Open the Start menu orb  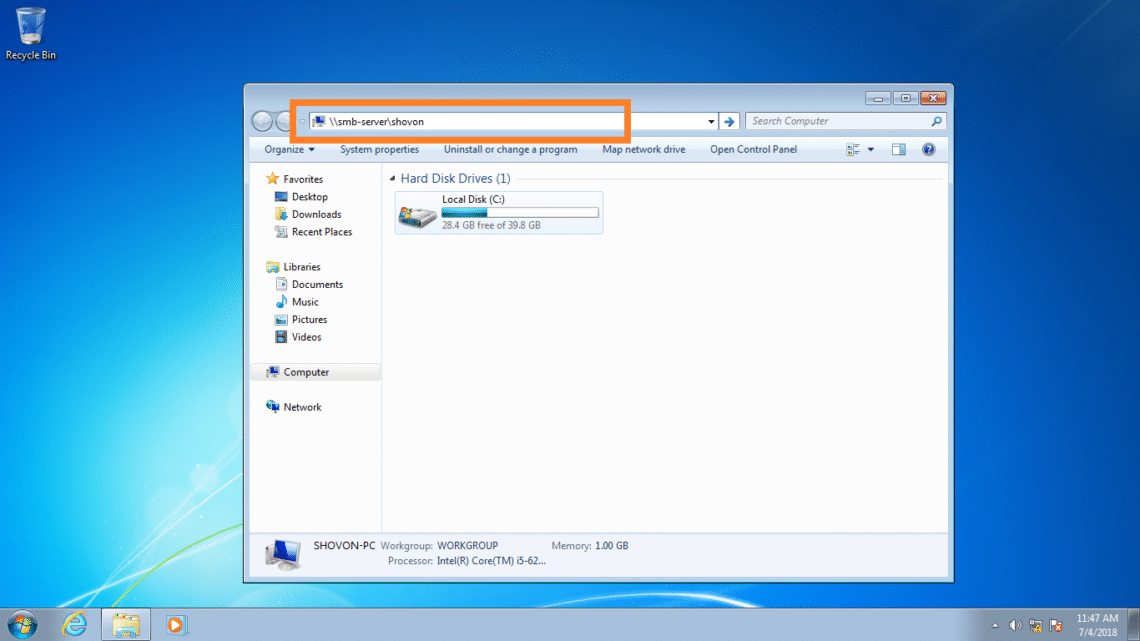pos(22,625)
